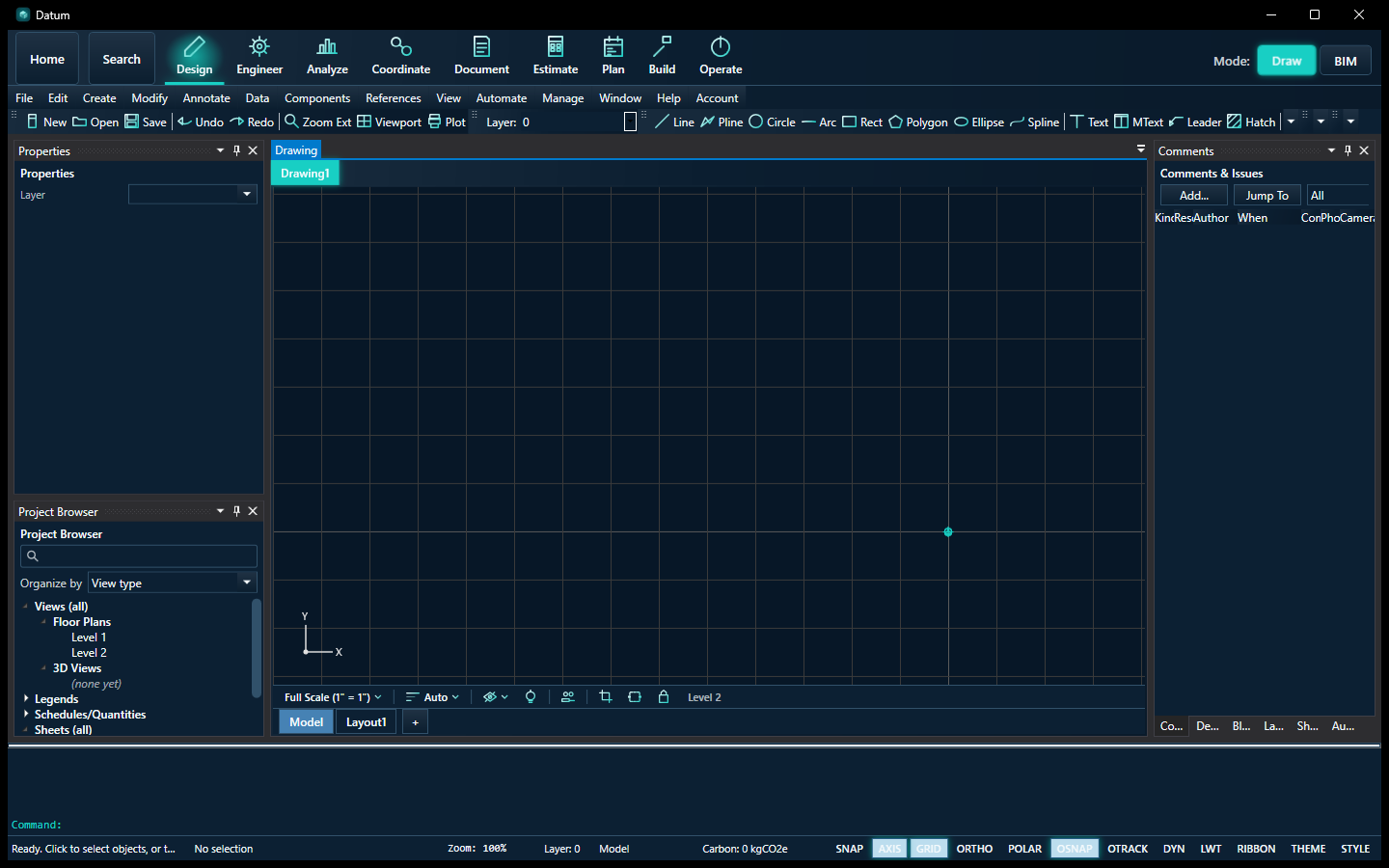Select the Ellipse draw tool
The height and width of the screenshot is (868, 1389).
point(979,122)
